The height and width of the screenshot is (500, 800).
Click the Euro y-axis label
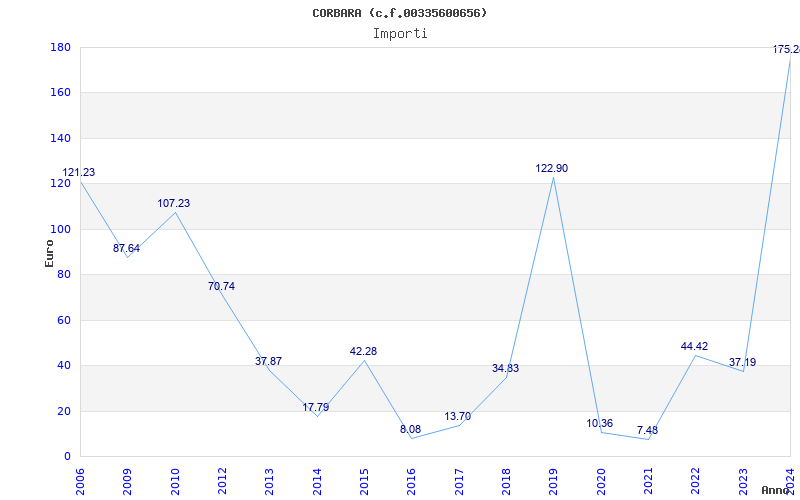[49, 253]
